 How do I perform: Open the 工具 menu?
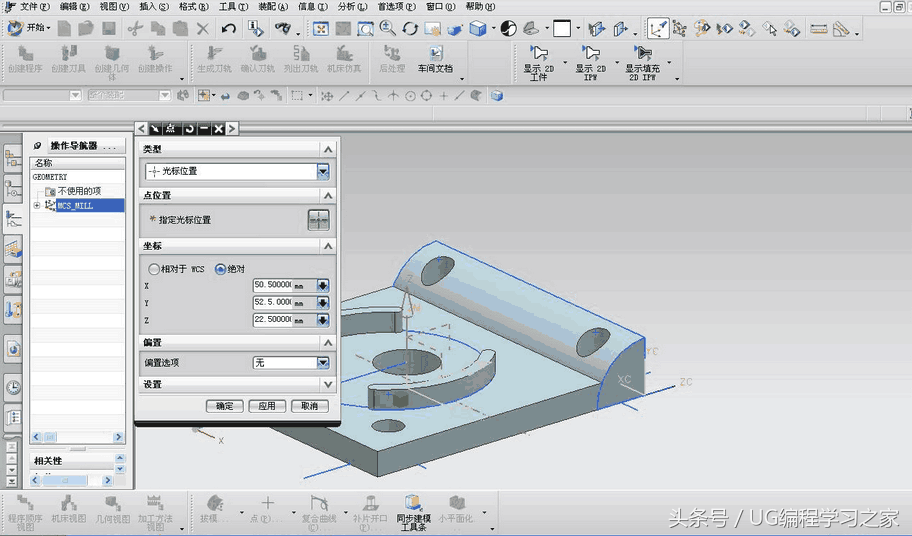233,6
